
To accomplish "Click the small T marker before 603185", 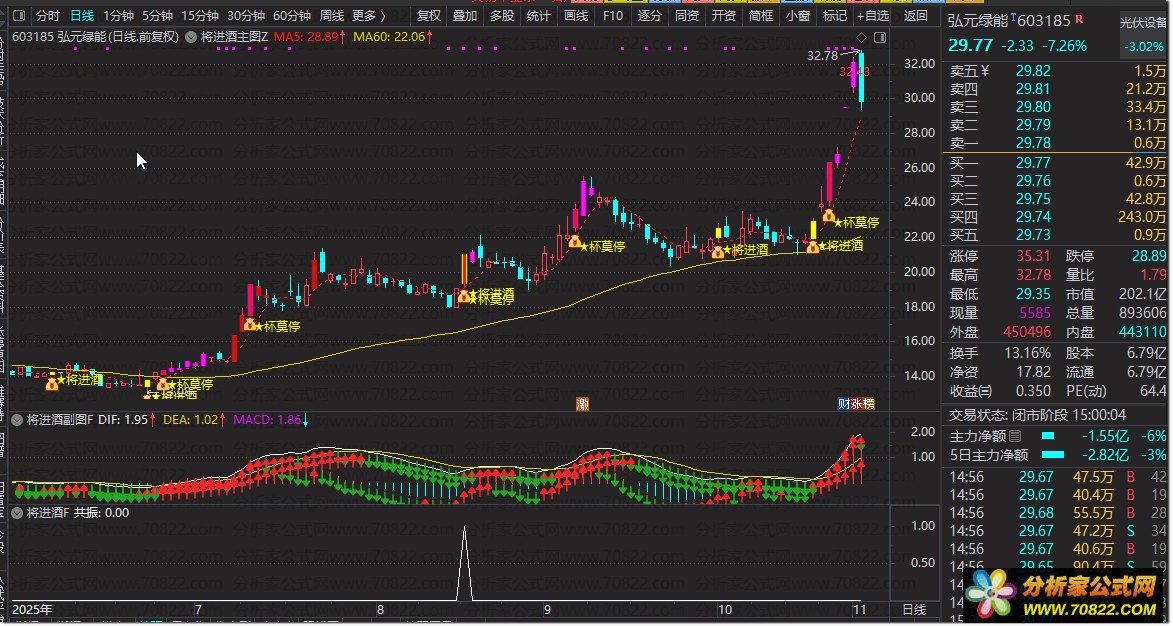I will [1014, 16].
